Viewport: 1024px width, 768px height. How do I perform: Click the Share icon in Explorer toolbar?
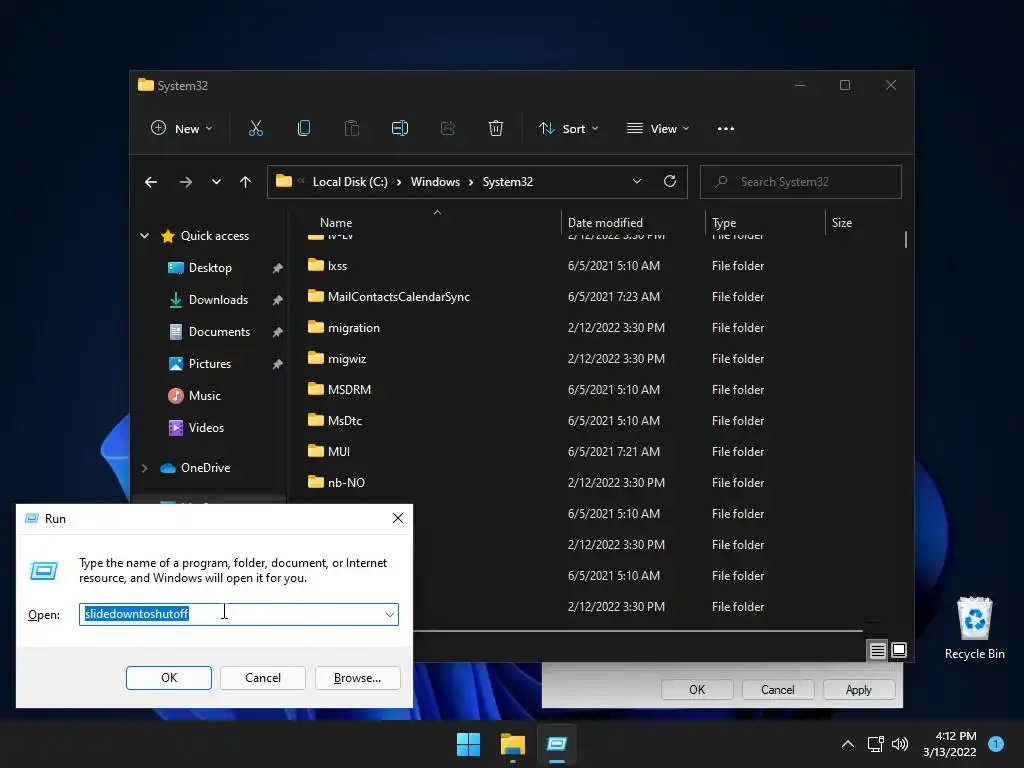coord(448,129)
